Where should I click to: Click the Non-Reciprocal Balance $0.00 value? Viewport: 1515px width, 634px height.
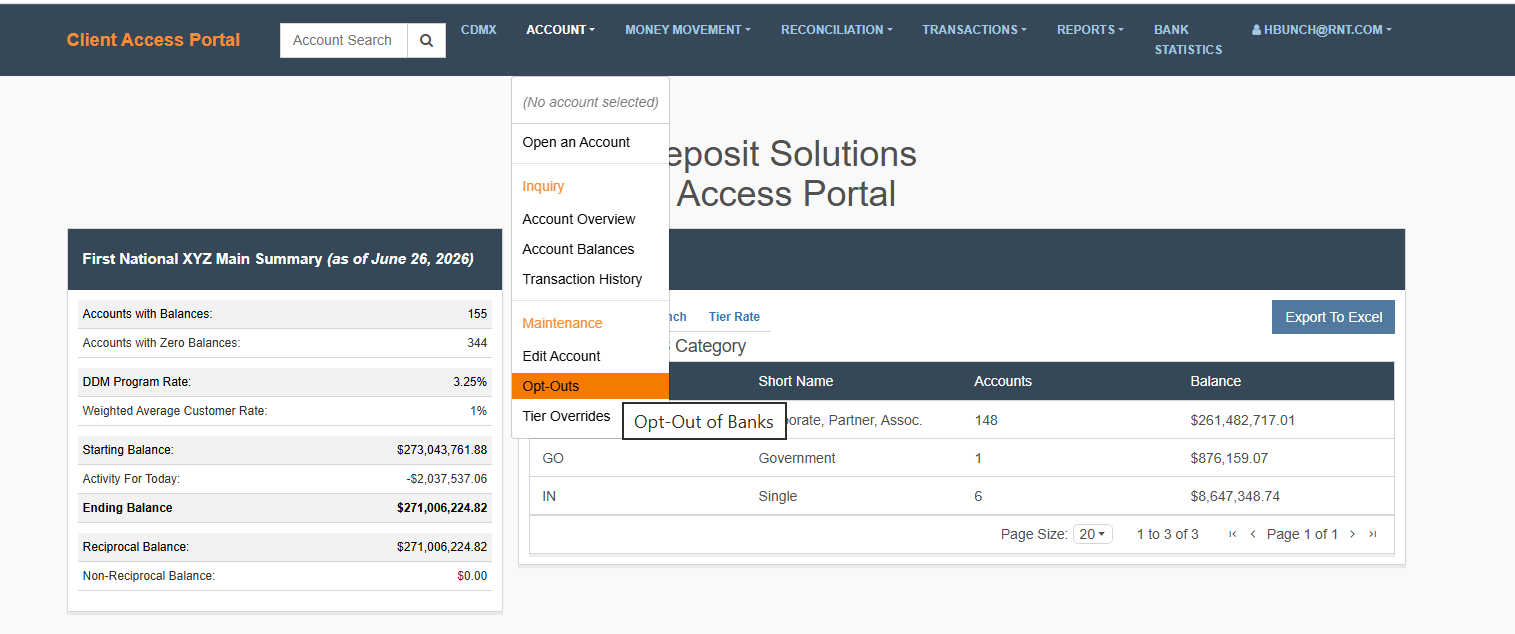[472, 576]
